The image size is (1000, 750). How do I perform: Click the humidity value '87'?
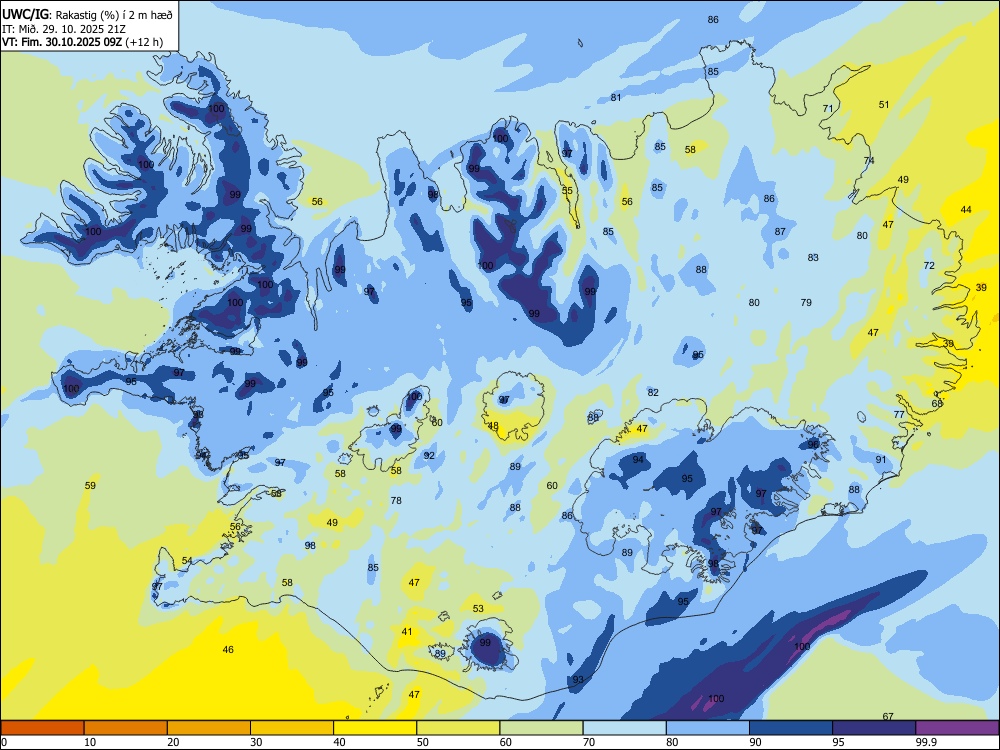point(780,232)
